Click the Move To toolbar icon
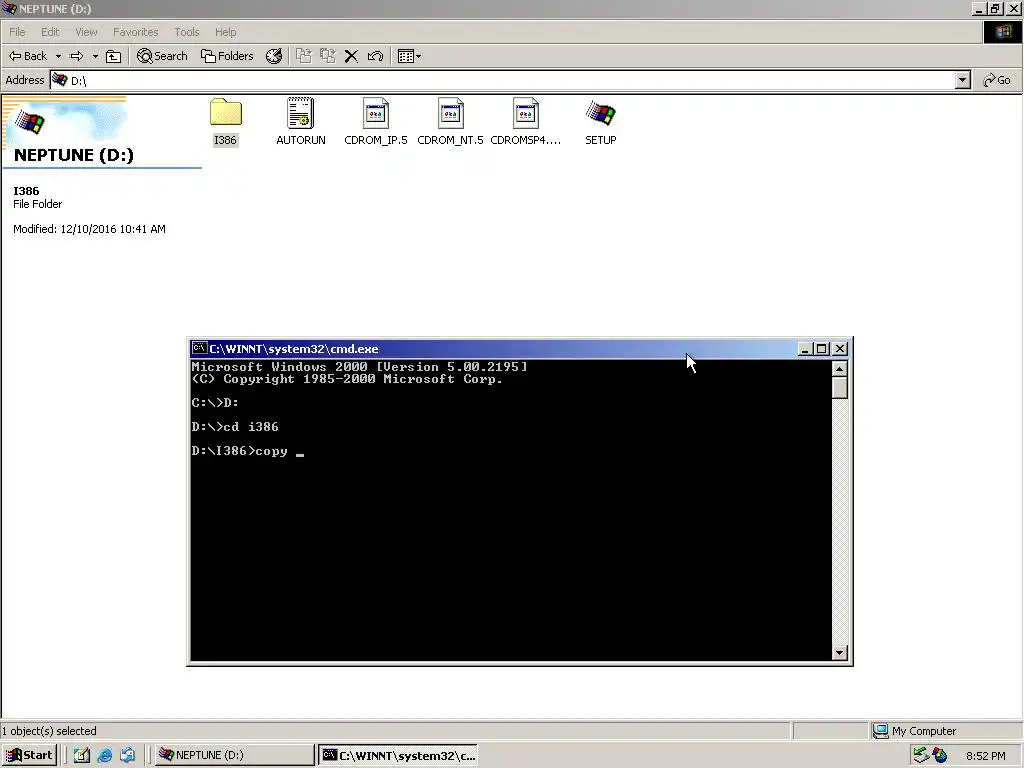The width and height of the screenshot is (1024, 768). point(304,56)
